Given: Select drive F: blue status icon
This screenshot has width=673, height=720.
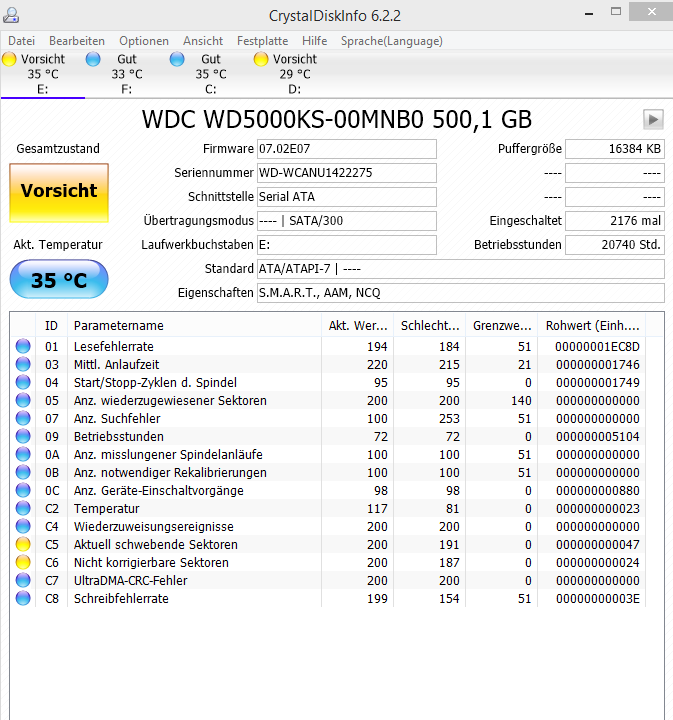Looking at the screenshot, I should tap(93, 59).
